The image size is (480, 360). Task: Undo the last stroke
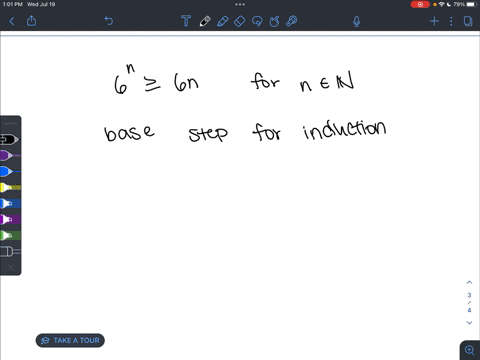109,21
